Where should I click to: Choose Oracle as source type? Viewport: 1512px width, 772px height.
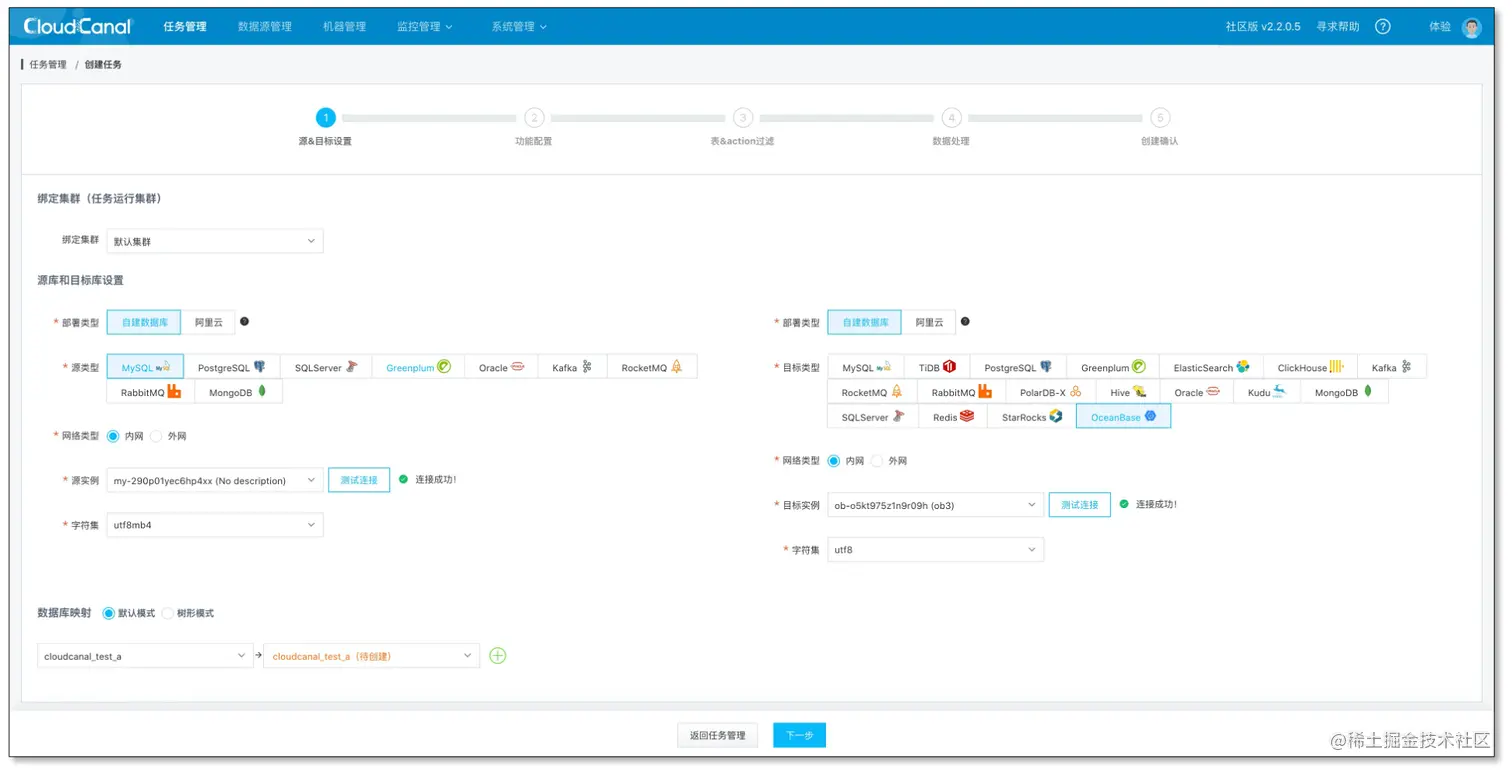tap(501, 367)
